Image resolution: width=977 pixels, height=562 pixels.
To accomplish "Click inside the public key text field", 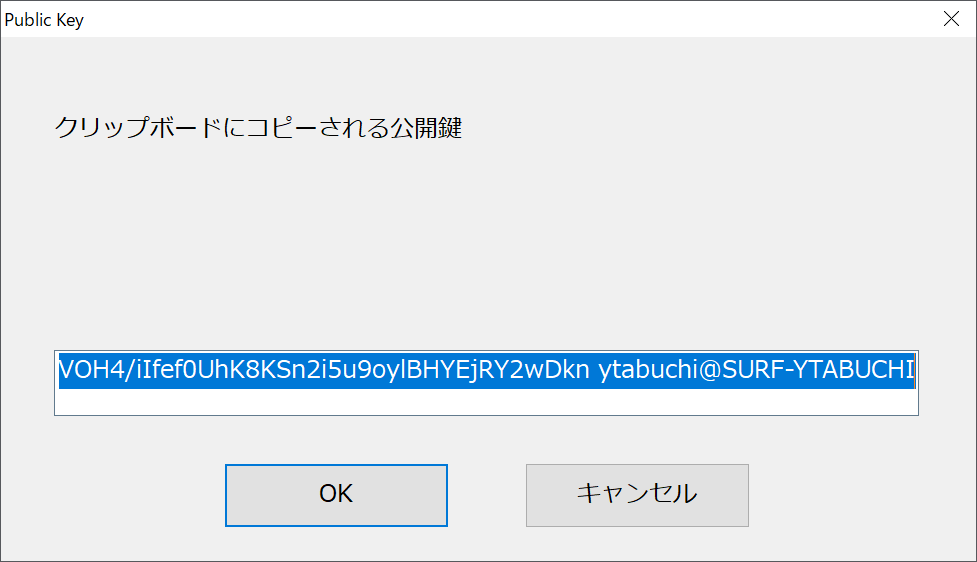I will point(486,383).
